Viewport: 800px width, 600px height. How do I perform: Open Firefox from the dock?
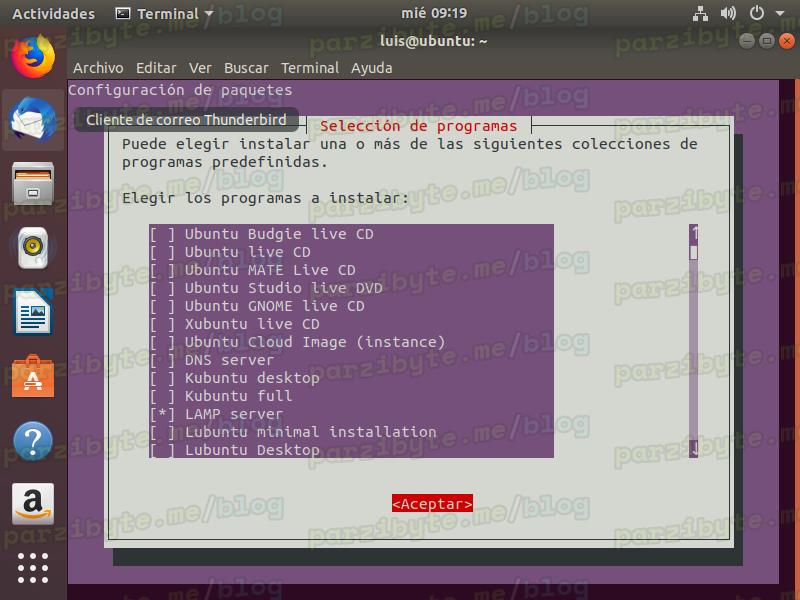pyautogui.click(x=33, y=56)
